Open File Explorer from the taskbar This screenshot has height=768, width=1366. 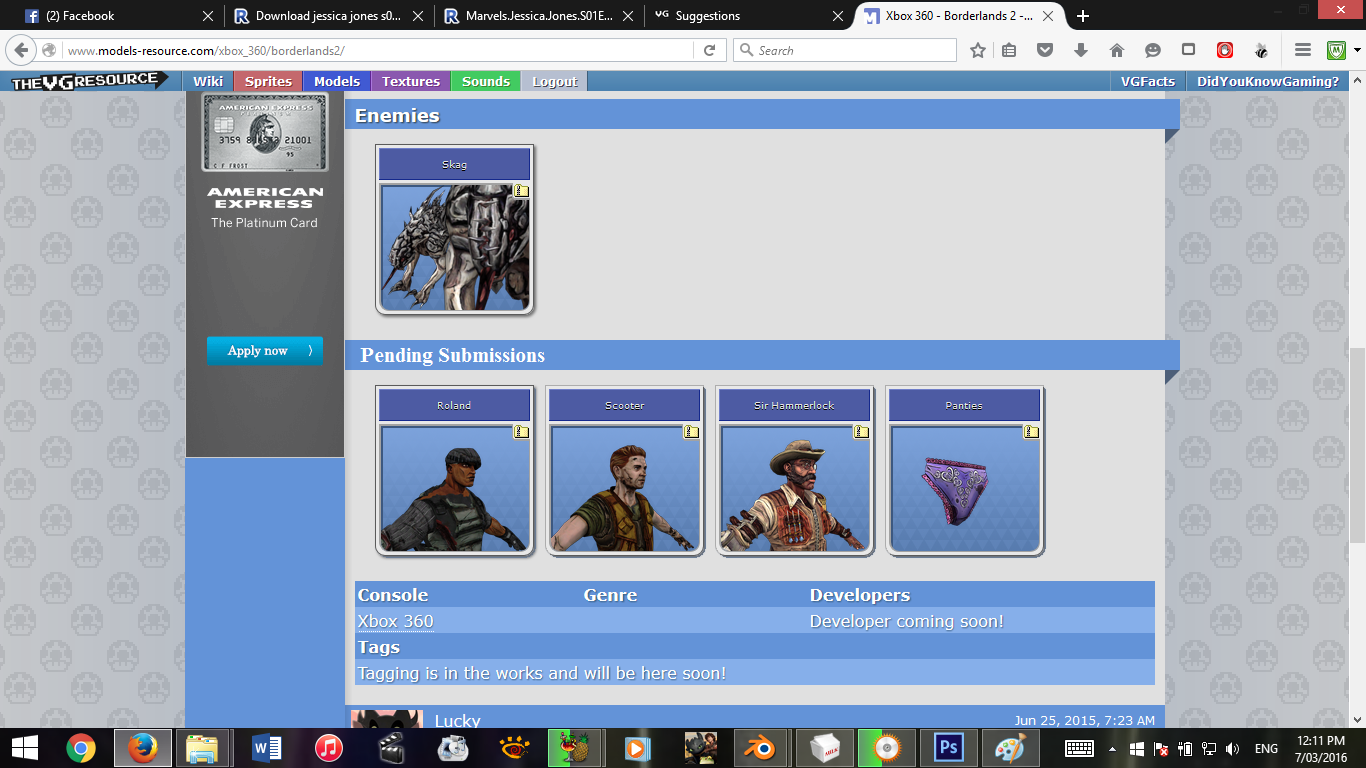pos(203,748)
